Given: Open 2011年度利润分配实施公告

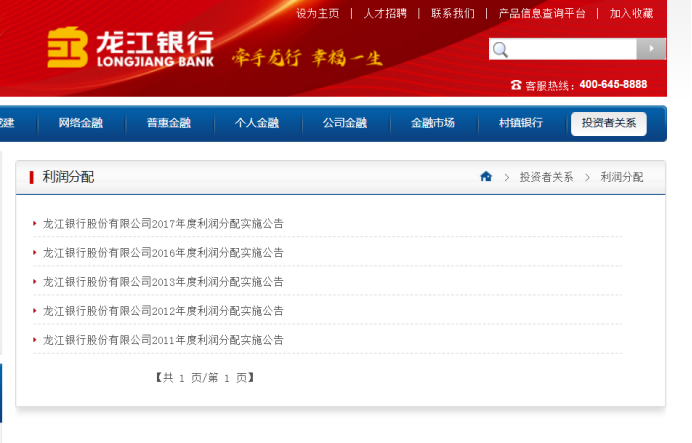Looking at the screenshot, I should (x=163, y=340).
